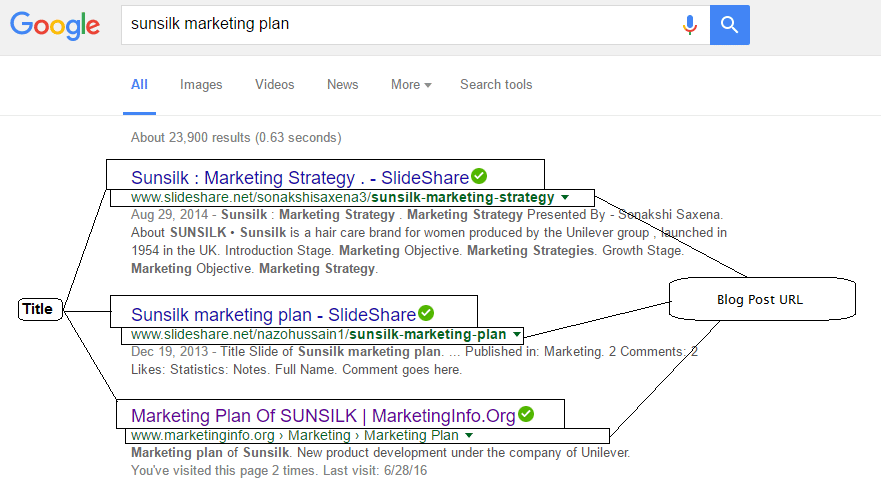Expand dropdown arrow after sunsilk-marketing-plan URL
The image size is (881, 493).
tap(516, 334)
